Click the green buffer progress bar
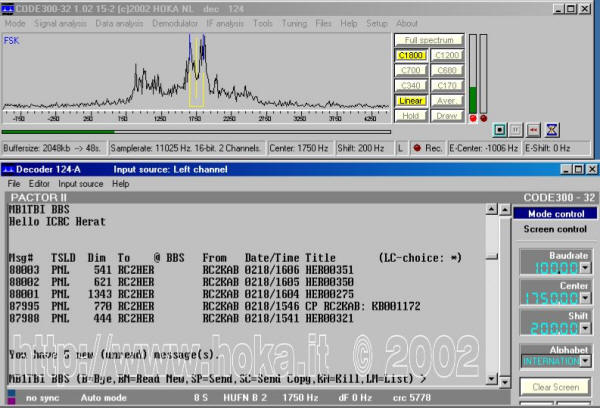 196,132
